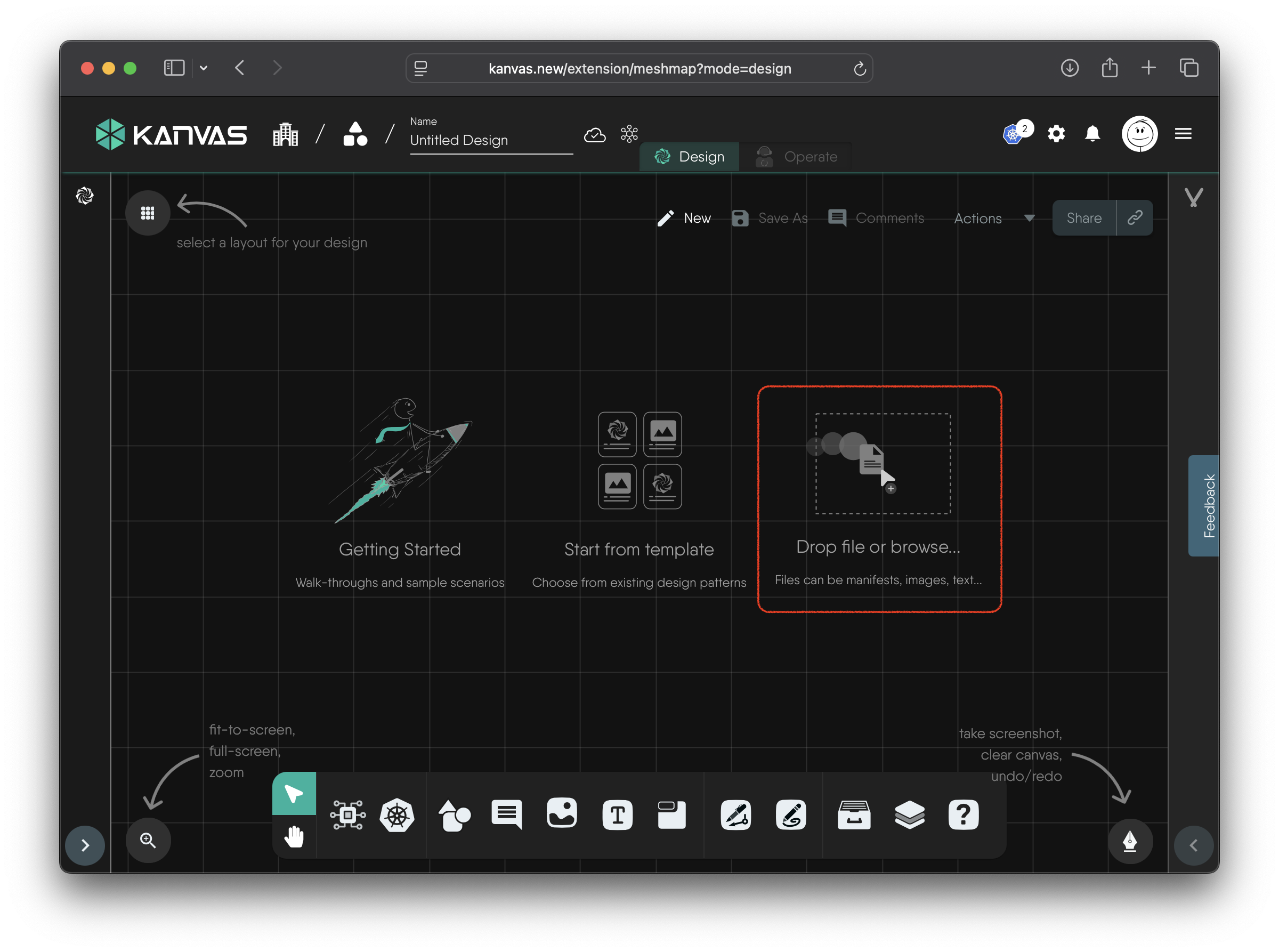Image resolution: width=1279 pixels, height=952 pixels.
Task: Switch to the Operate tab
Action: click(x=796, y=157)
